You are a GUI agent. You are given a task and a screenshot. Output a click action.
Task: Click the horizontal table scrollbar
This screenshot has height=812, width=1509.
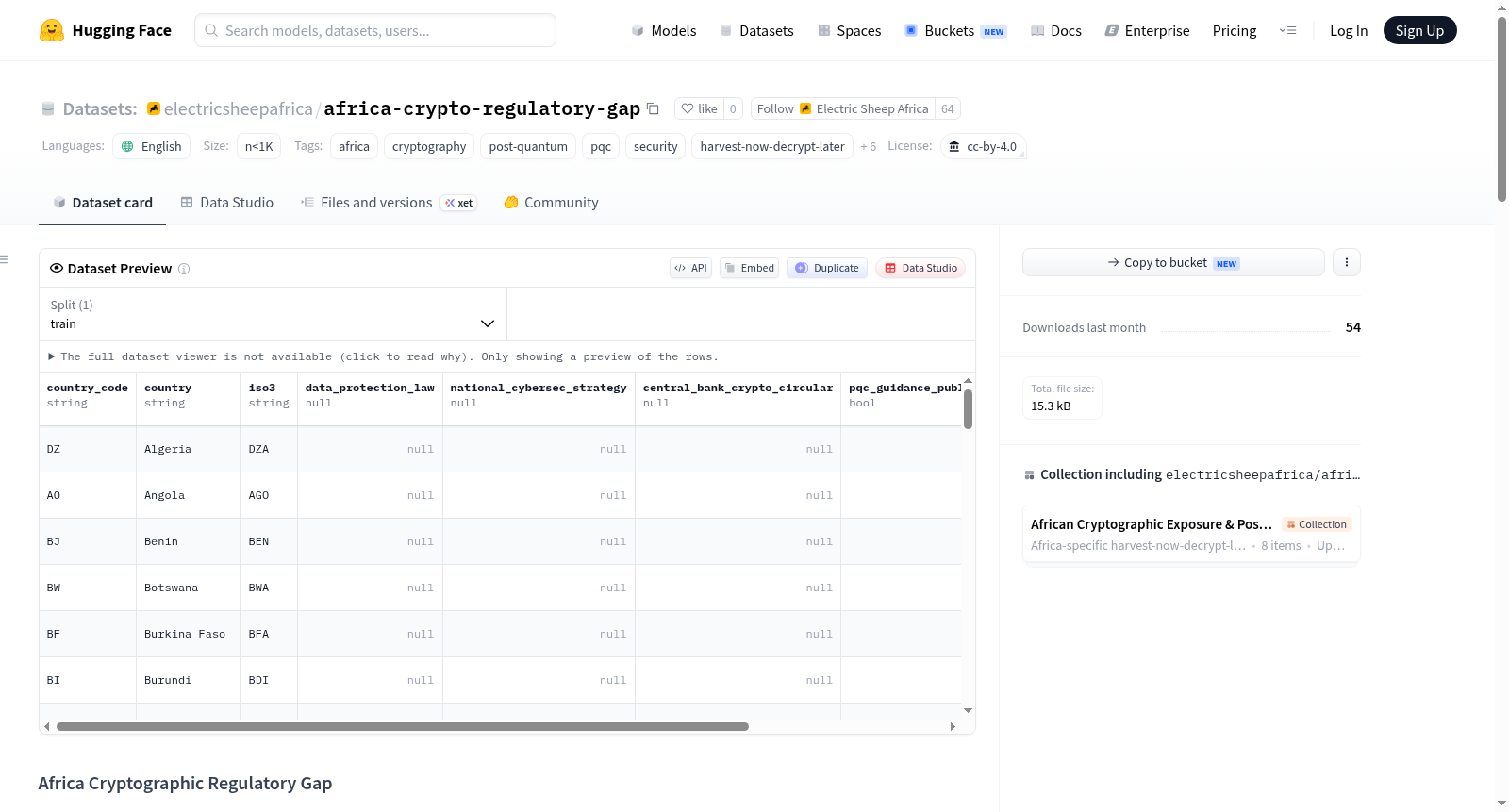click(403, 726)
